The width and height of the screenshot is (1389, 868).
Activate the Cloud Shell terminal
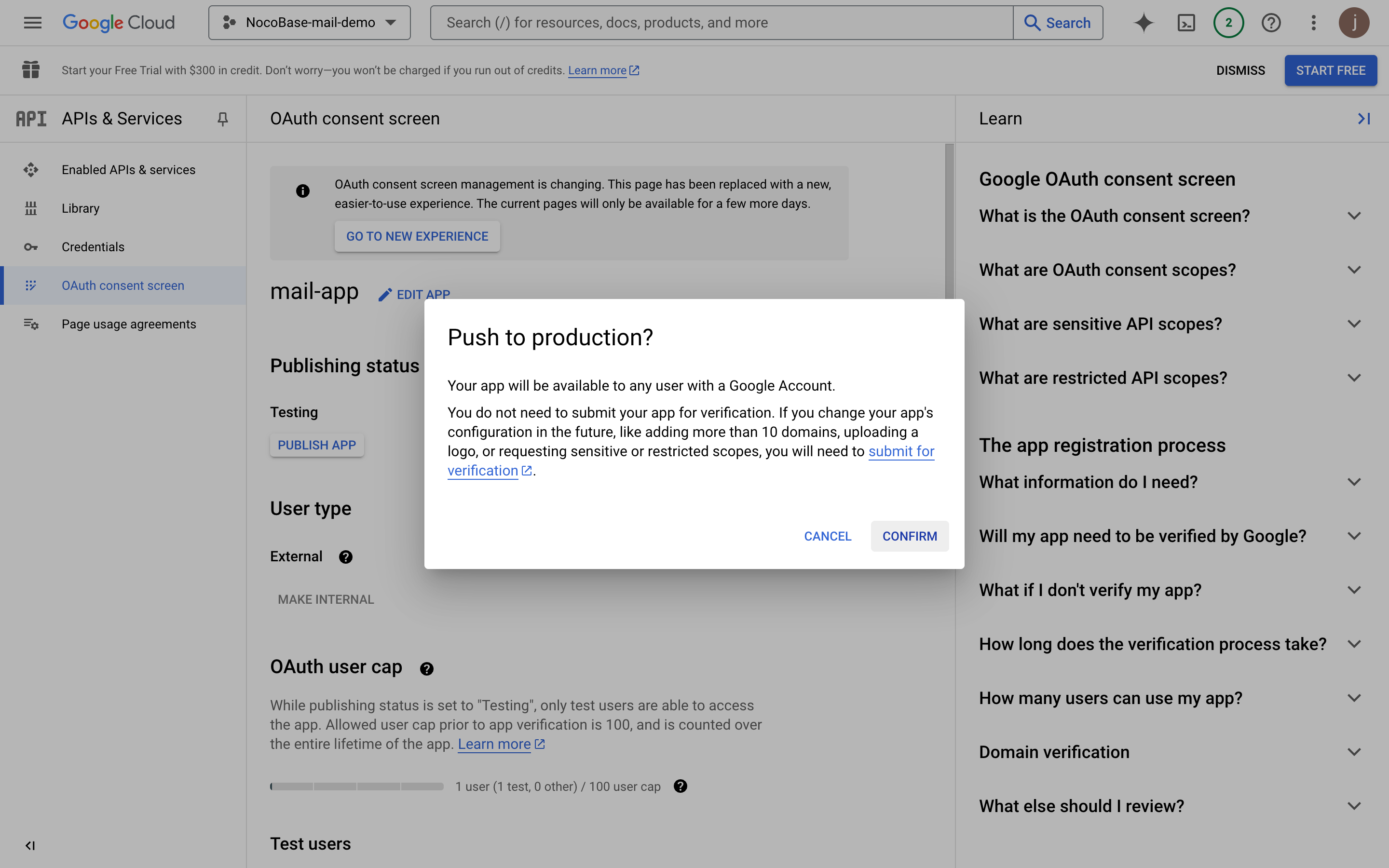(1186, 22)
